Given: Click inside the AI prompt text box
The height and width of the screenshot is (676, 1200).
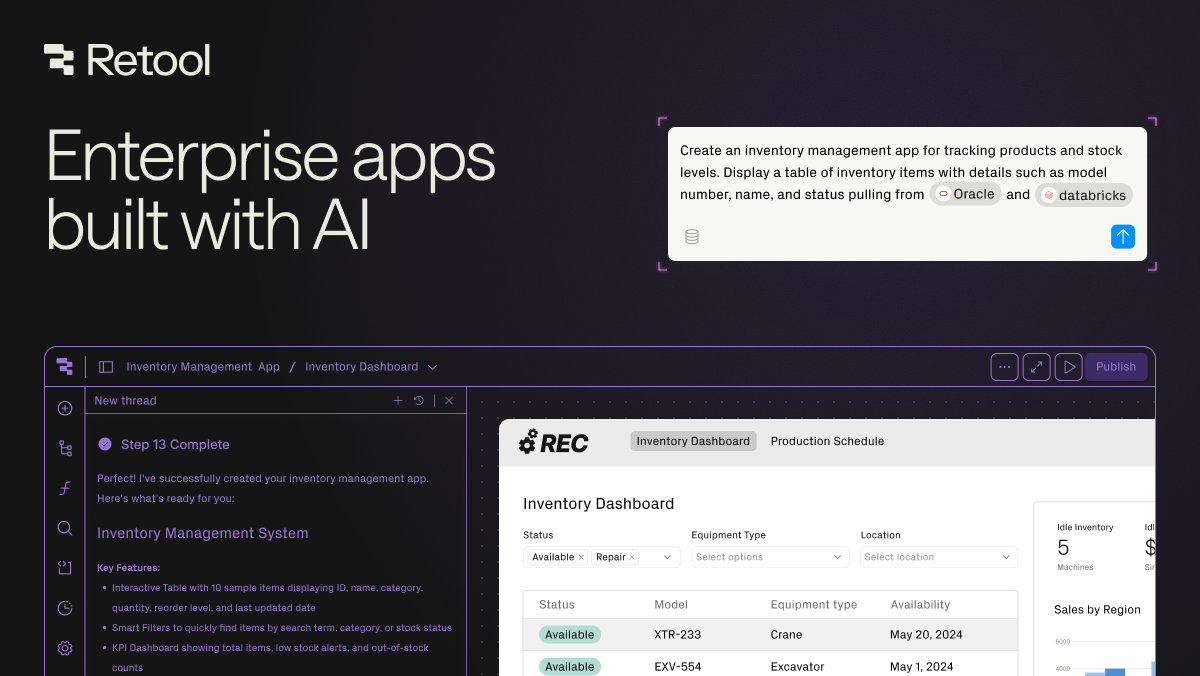Looking at the screenshot, I should 907,194.
